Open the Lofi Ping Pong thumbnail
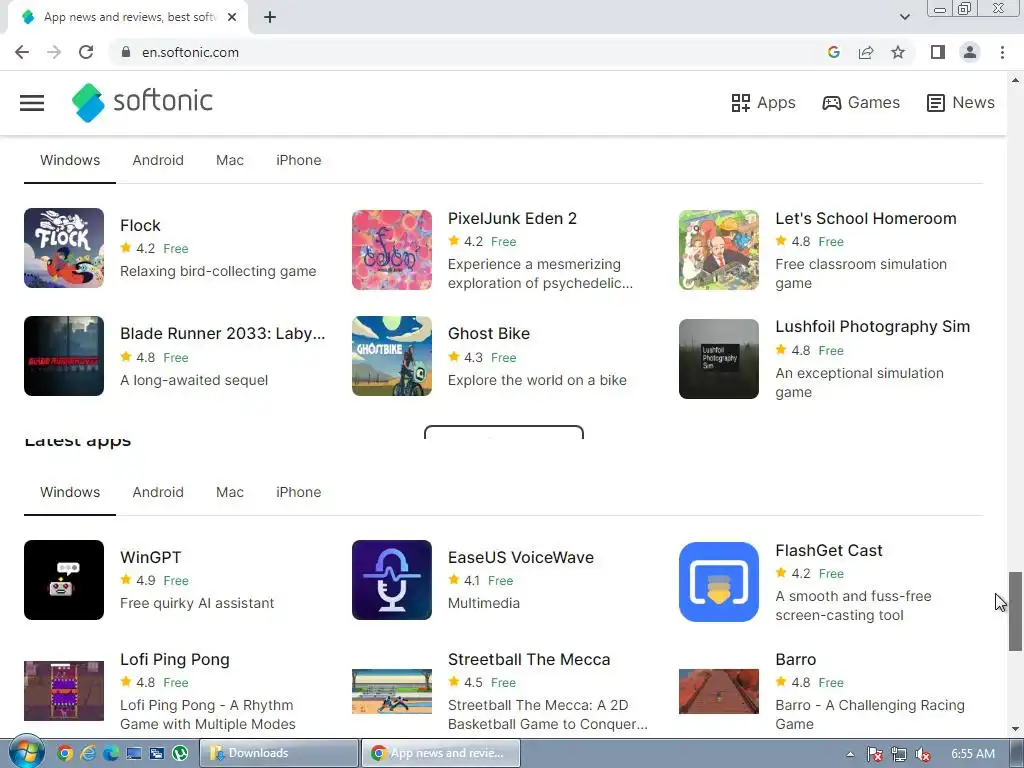The width and height of the screenshot is (1024, 768). click(64, 691)
